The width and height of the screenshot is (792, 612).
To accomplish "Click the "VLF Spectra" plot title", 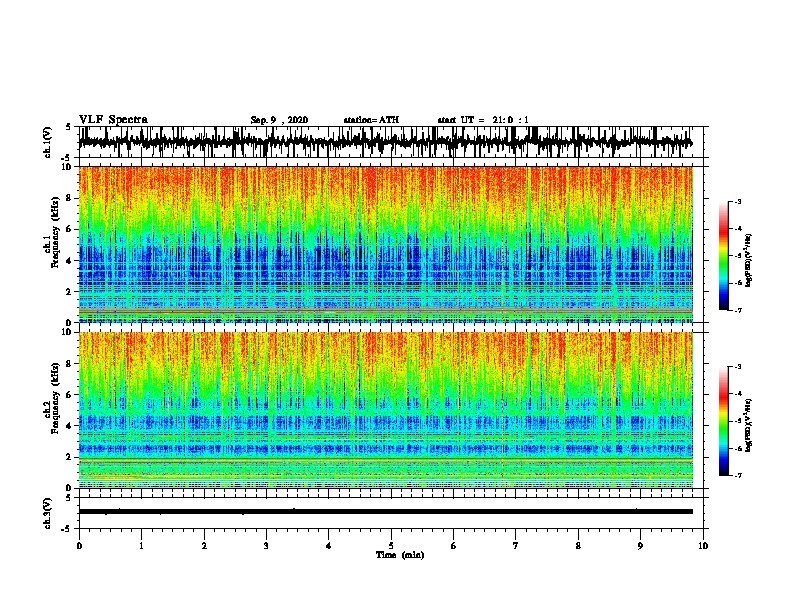I will coord(113,120).
